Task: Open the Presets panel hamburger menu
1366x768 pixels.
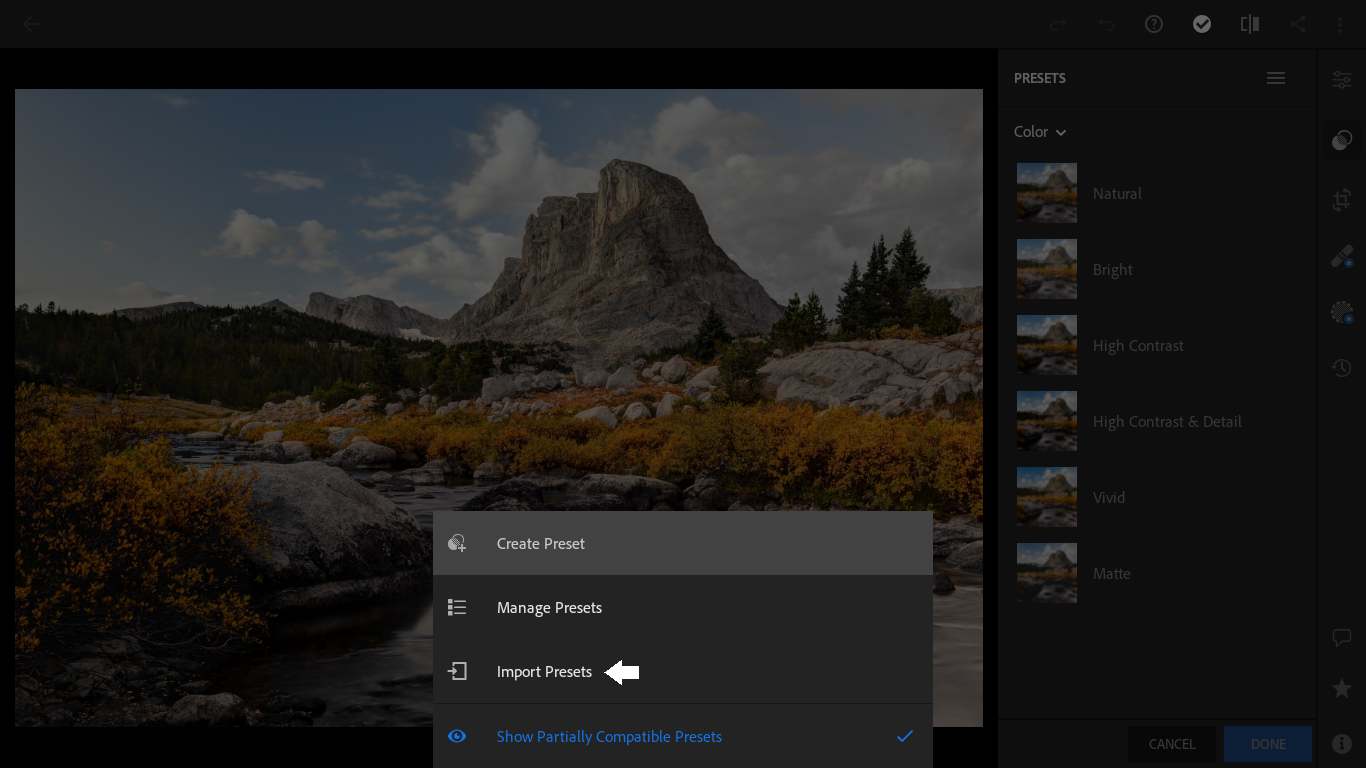Action: 1276,78
